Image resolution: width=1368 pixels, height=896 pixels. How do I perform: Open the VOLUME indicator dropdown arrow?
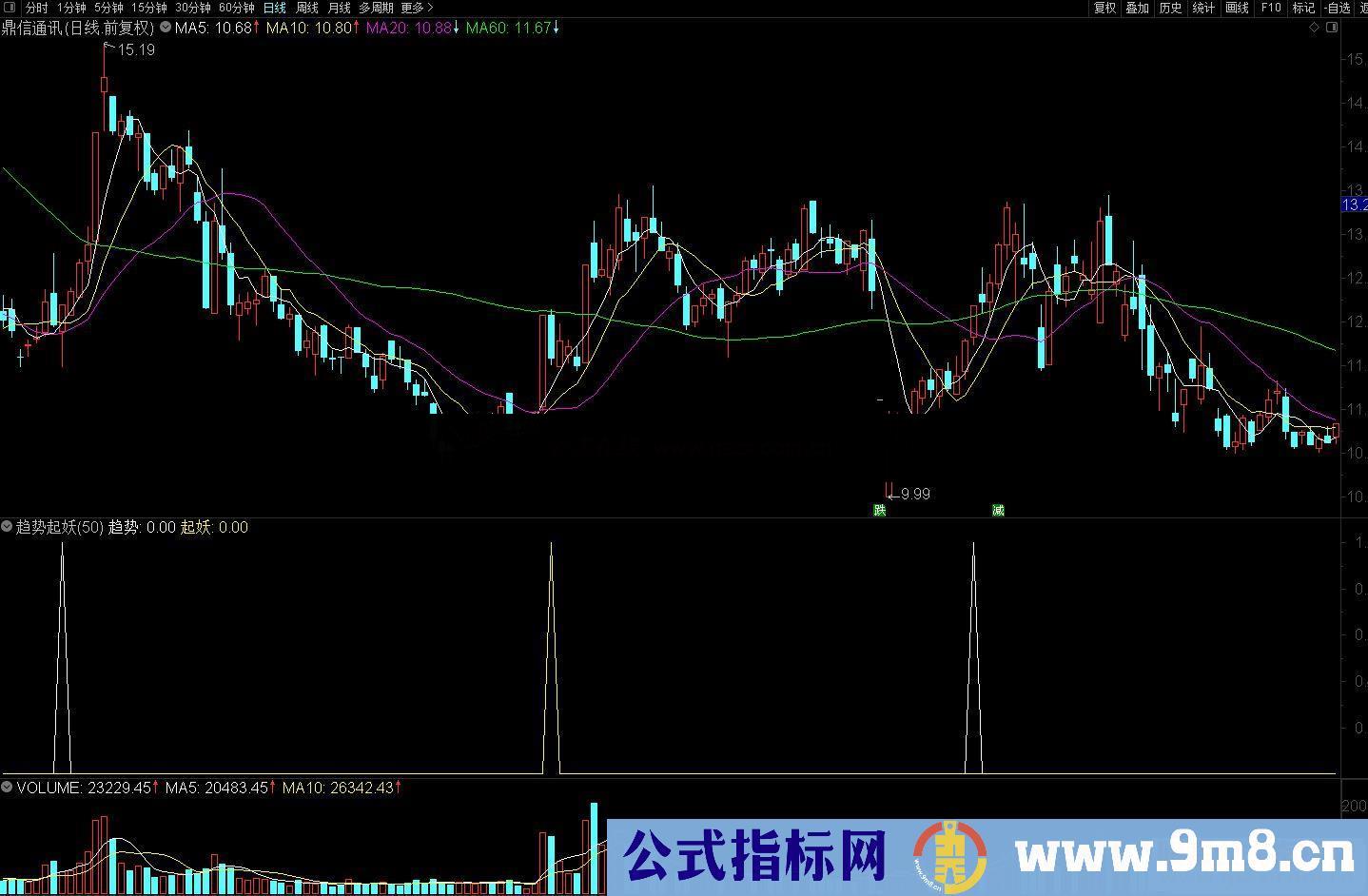pyautogui.click(x=8, y=788)
